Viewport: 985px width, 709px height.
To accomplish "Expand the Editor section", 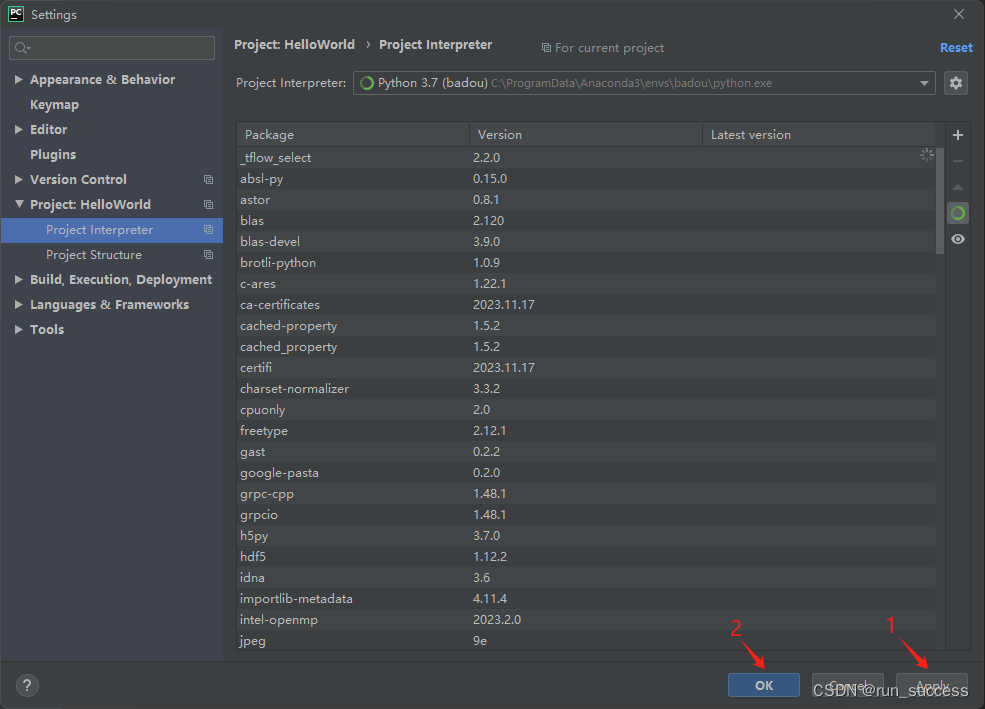I will tap(19, 129).
